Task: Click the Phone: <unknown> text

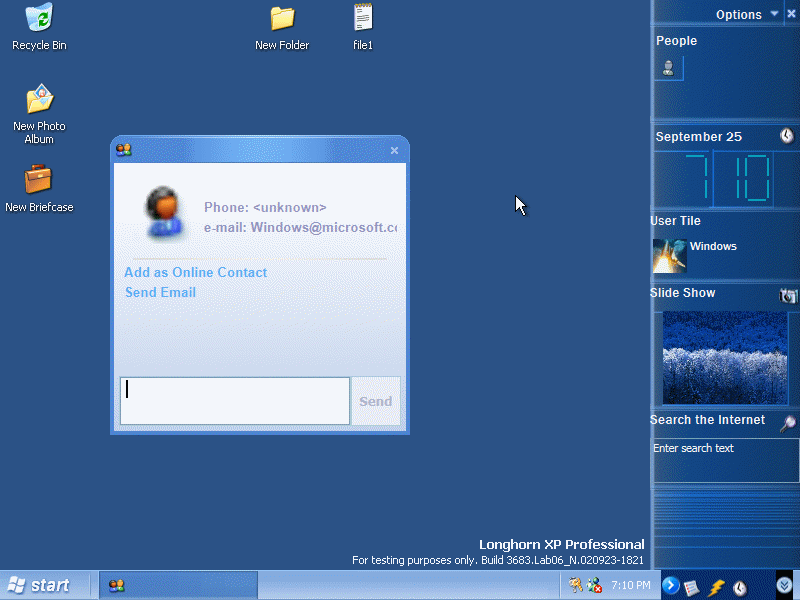Action: 265,207
